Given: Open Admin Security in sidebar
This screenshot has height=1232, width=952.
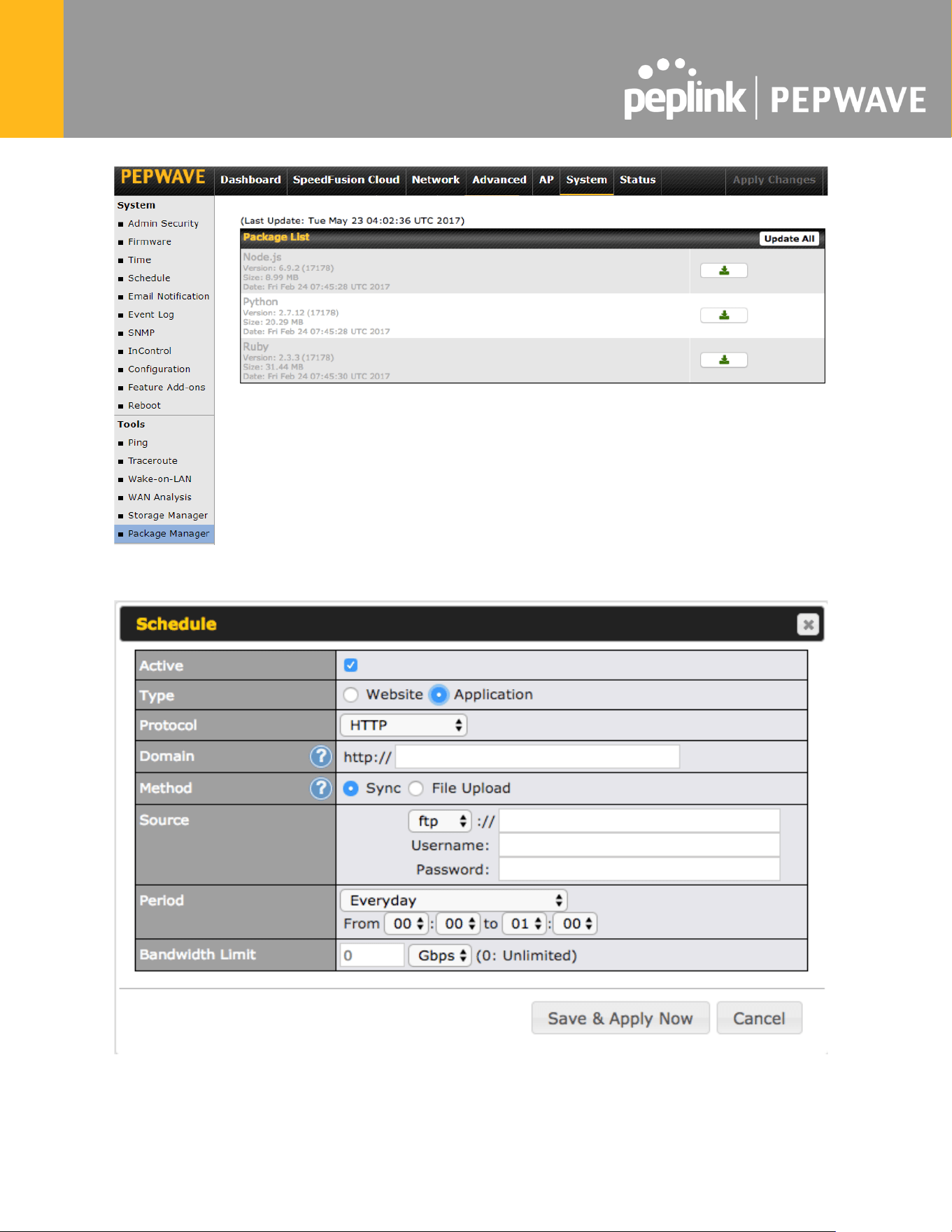Looking at the screenshot, I should [163, 224].
